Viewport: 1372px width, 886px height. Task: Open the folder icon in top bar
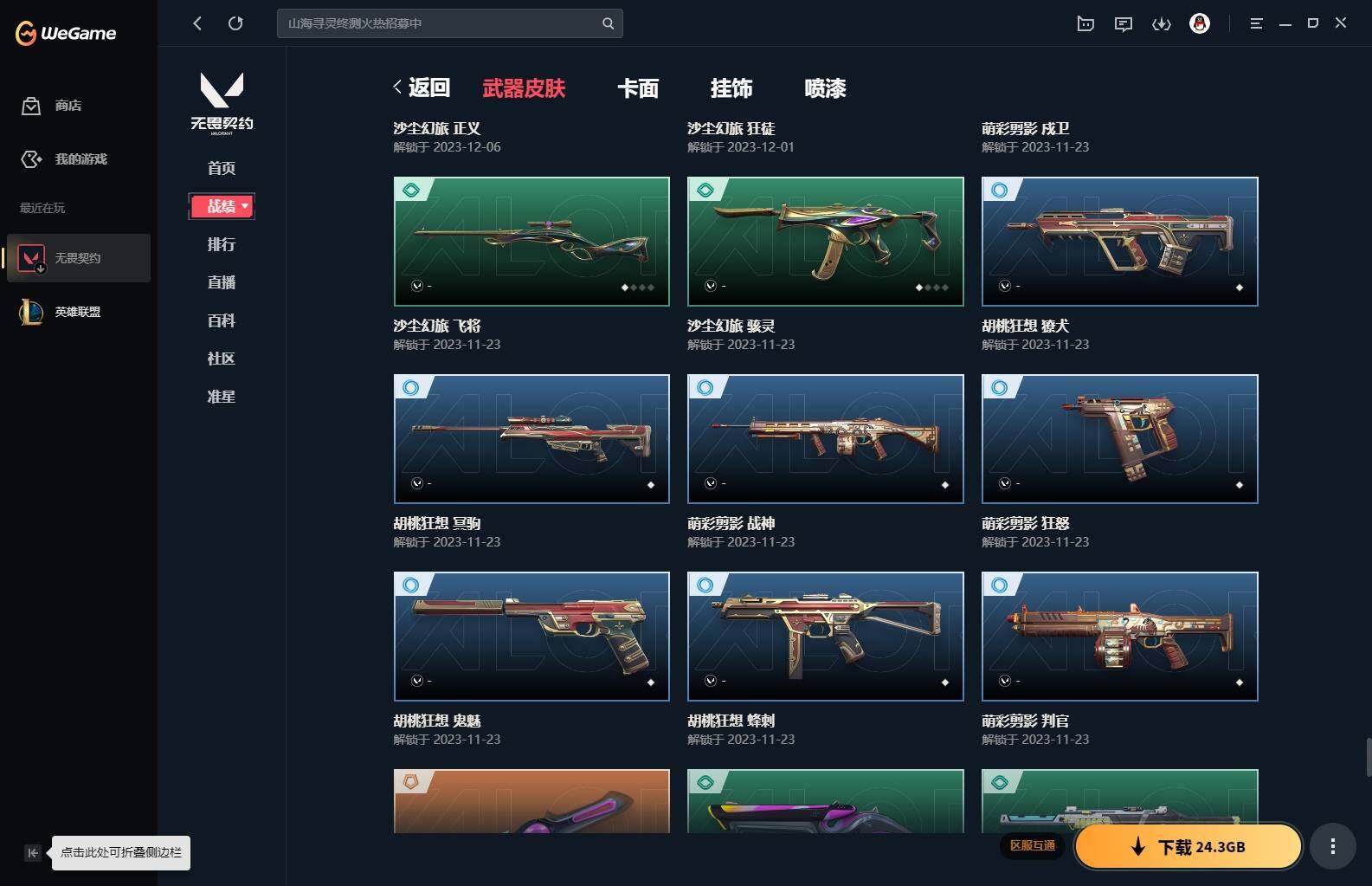point(1085,23)
